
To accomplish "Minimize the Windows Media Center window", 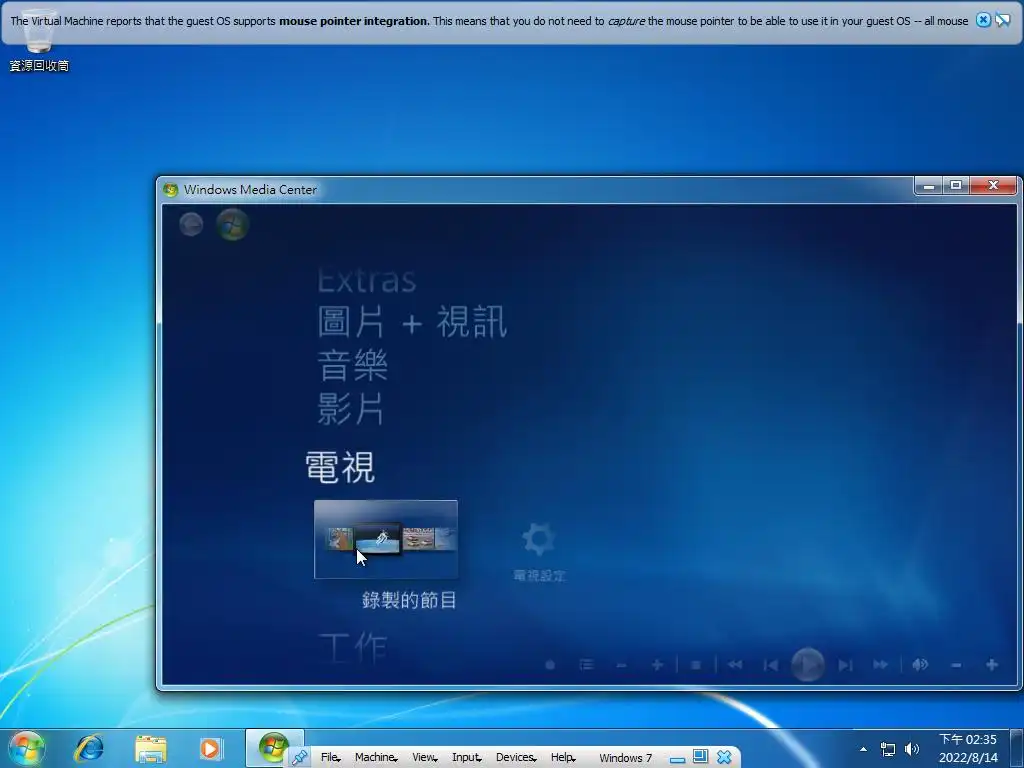I will [x=929, y=186].
